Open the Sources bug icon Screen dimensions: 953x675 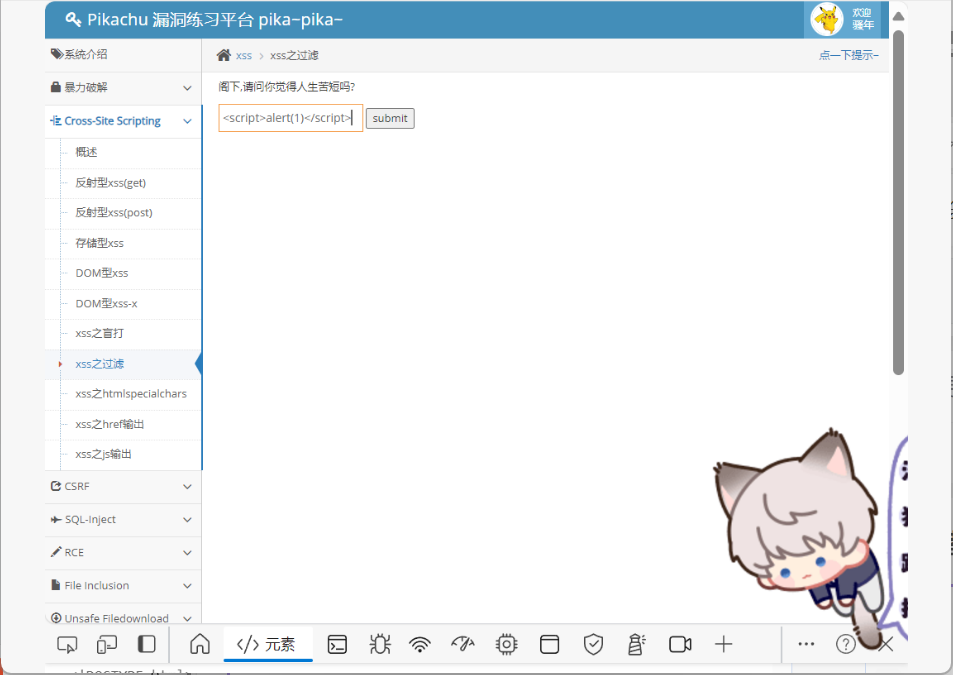(380, 644)
